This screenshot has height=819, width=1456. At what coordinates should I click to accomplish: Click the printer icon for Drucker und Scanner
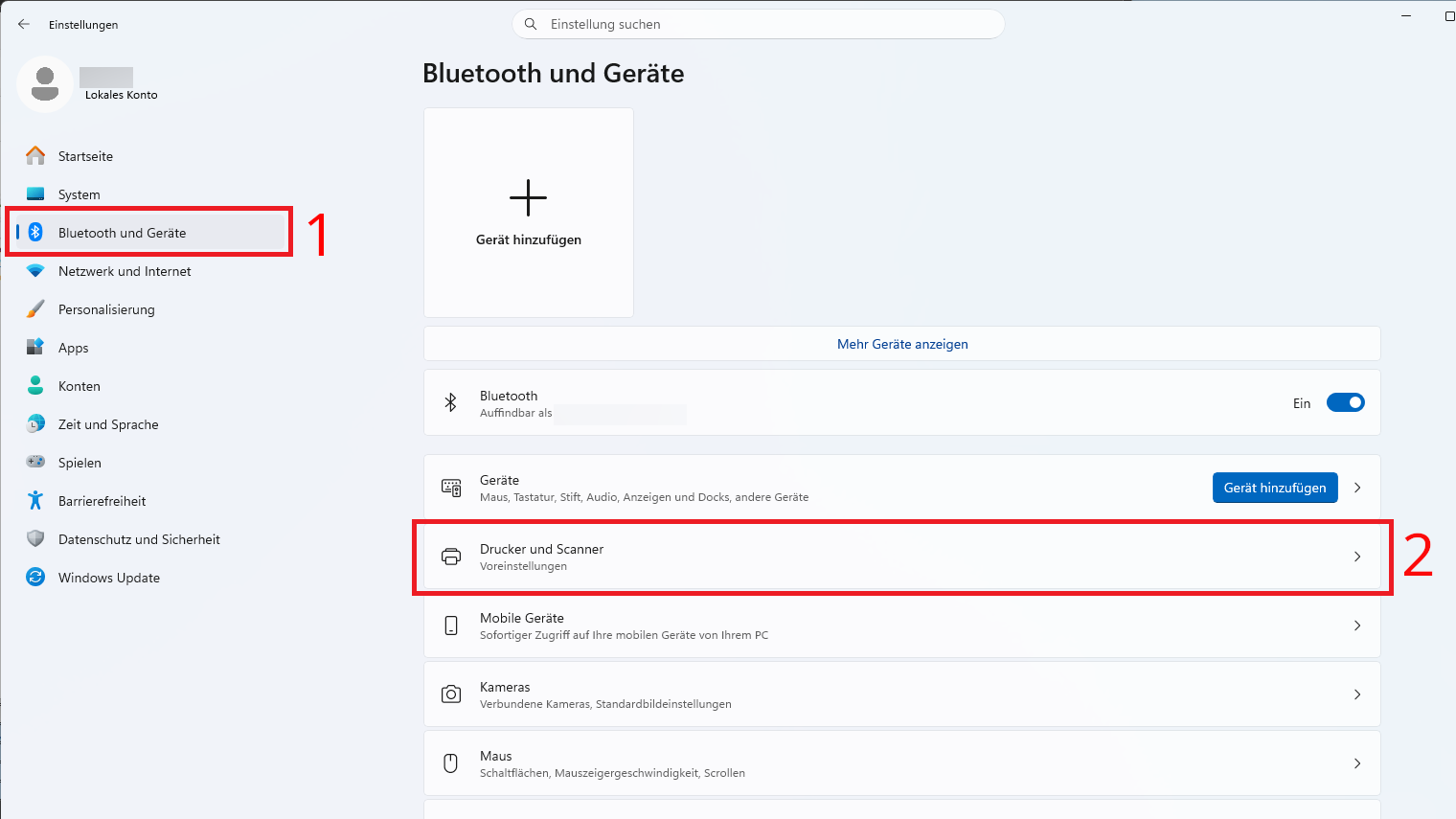tap(450, 557)
